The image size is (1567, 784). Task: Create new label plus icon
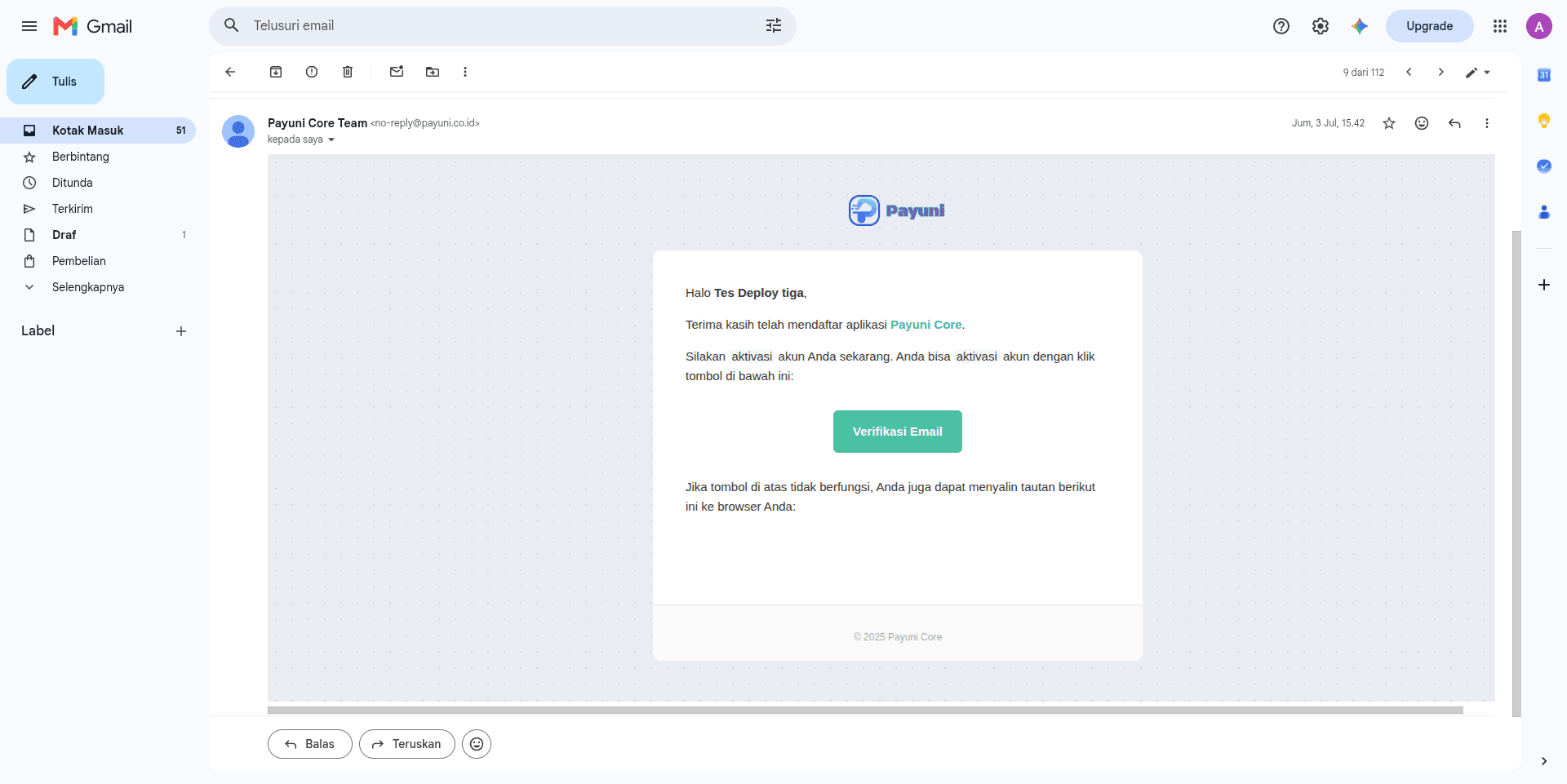(181, 331)
